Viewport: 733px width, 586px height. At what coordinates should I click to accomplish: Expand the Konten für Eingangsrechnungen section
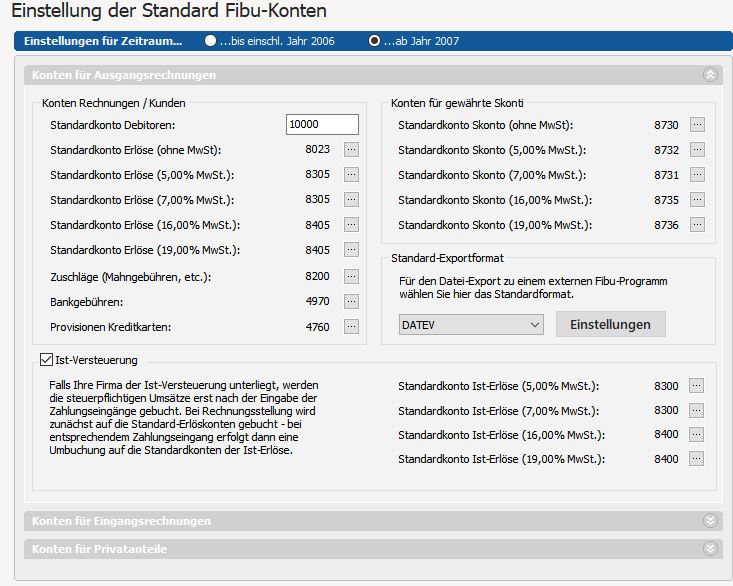[x=710, y=521]
